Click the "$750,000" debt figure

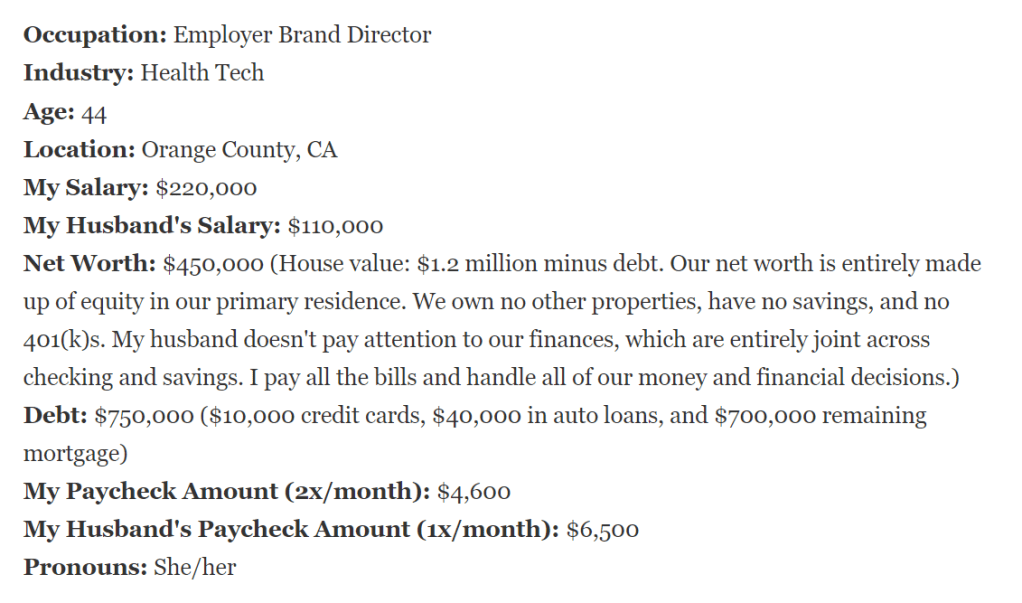click(x=143, y=415)
